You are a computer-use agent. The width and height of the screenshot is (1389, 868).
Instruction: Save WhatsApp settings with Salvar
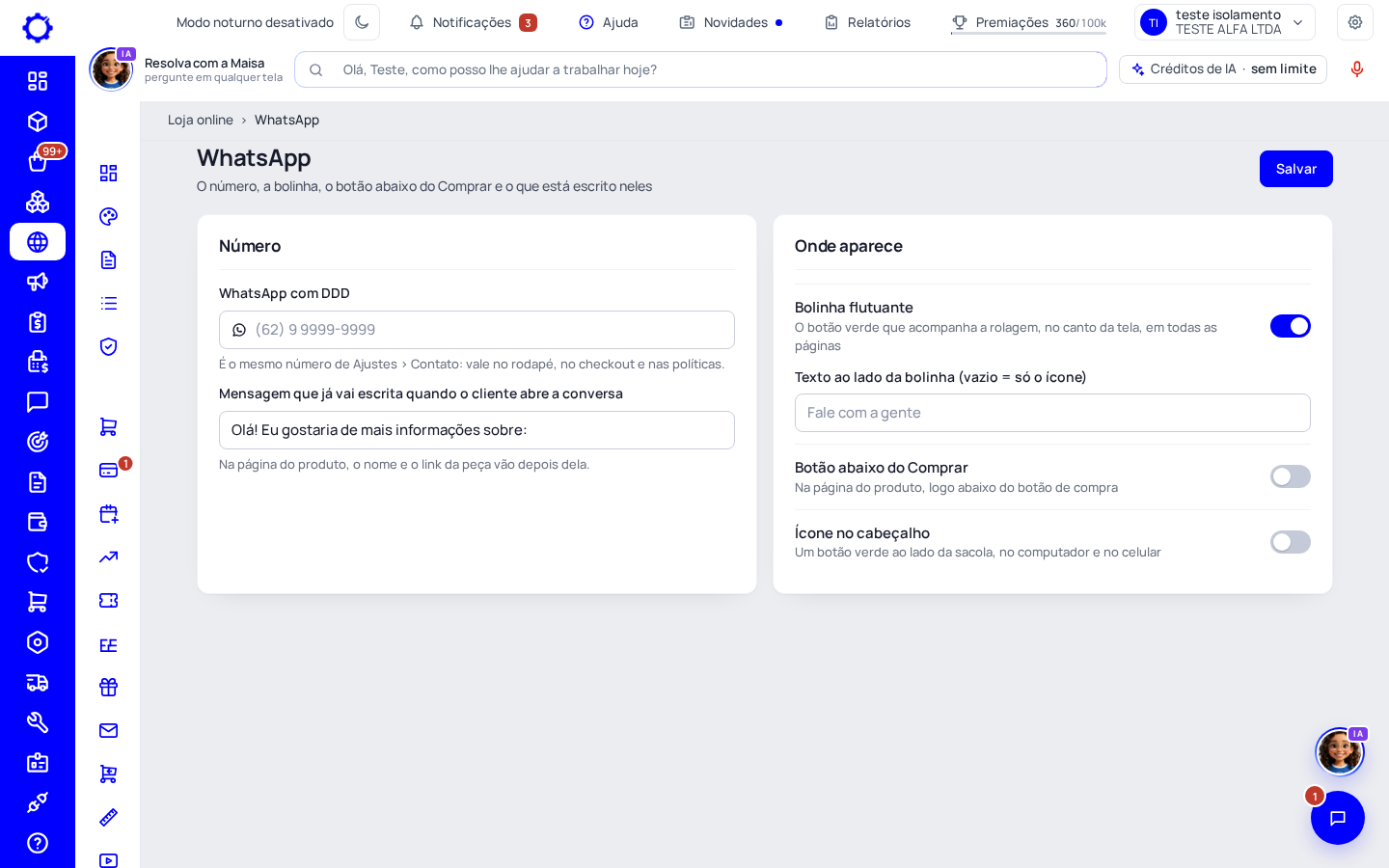tap(1295, 169)
